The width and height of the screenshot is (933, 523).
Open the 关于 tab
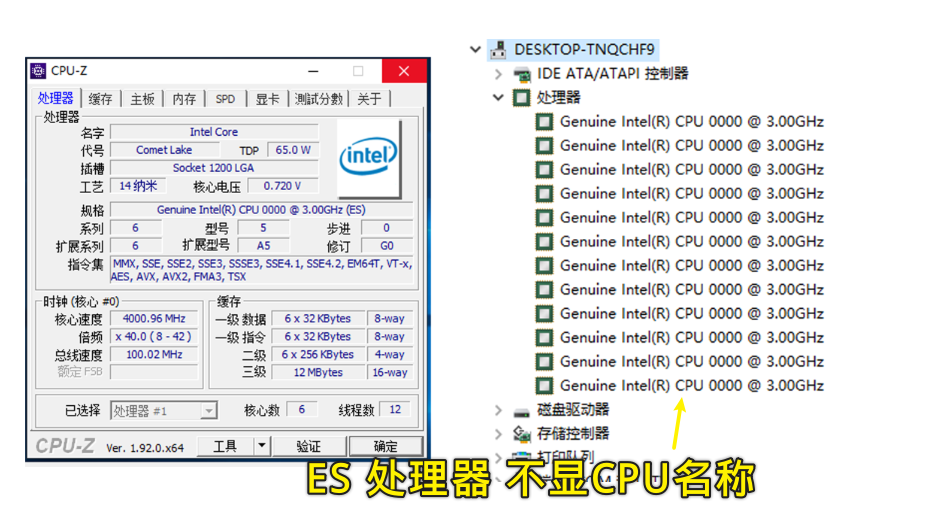tap(370, 99)
